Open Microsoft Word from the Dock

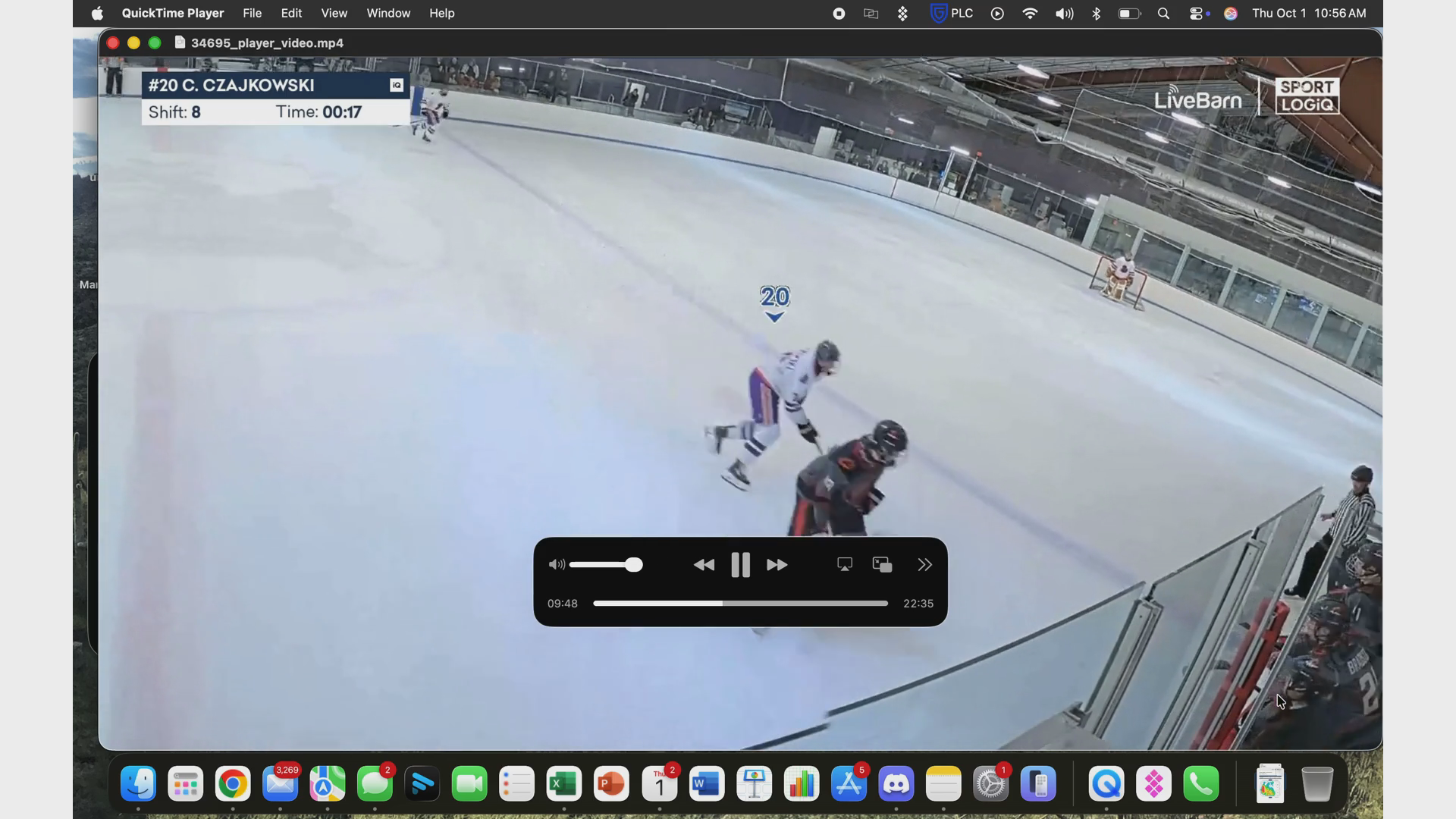[x=706, y=784]
